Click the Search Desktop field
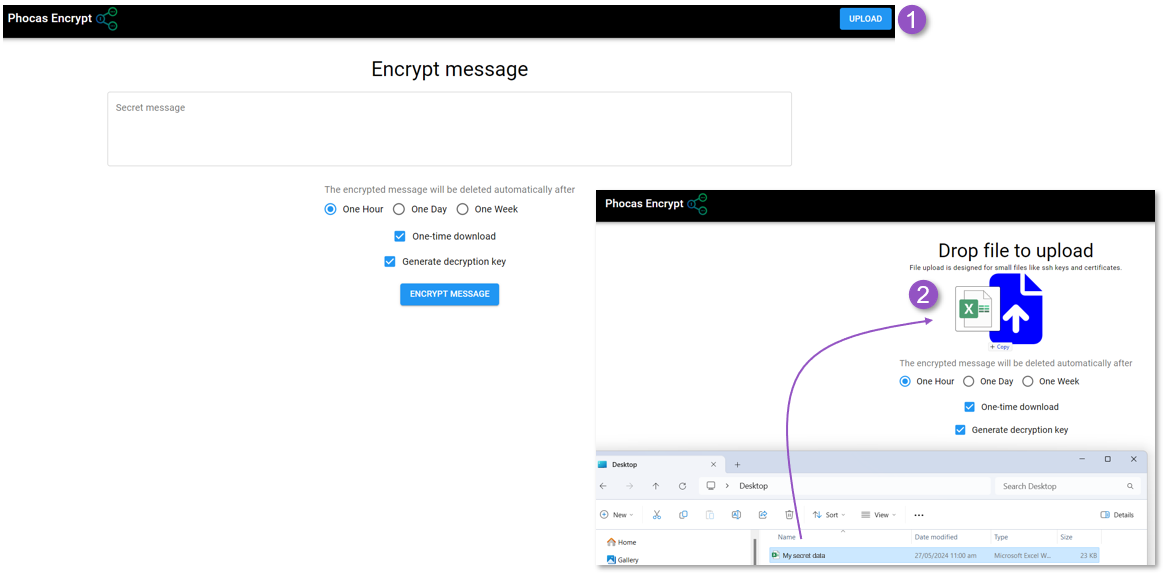1171x575 pixels. [1068, 486]
